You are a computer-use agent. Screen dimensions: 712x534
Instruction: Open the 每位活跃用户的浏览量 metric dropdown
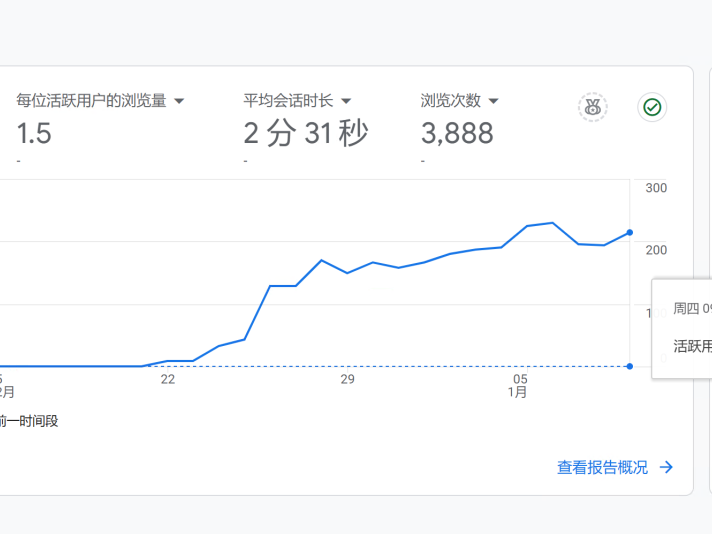[x=180, y=101]
